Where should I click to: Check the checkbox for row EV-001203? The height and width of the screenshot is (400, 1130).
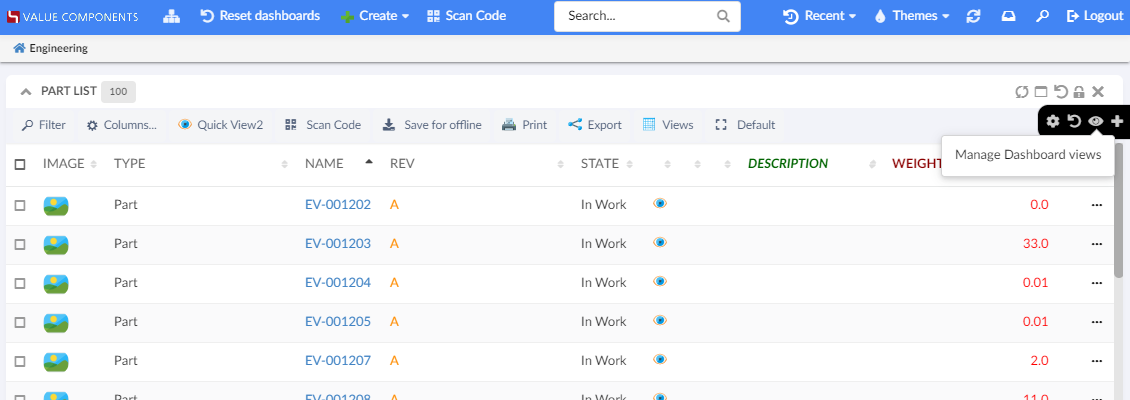click(20, 244)
